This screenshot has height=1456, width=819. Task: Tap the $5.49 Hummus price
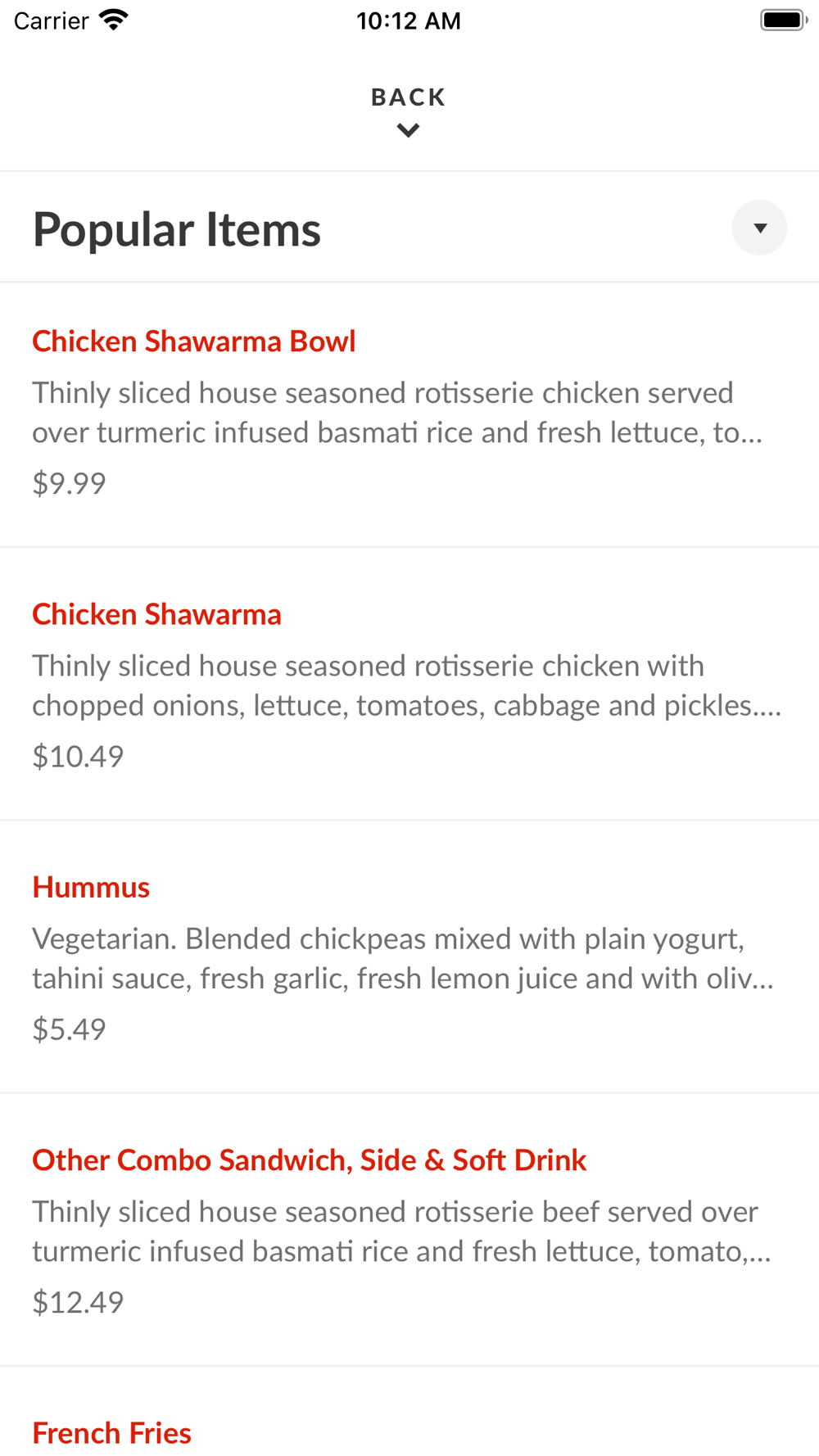tap(69, 1029)
